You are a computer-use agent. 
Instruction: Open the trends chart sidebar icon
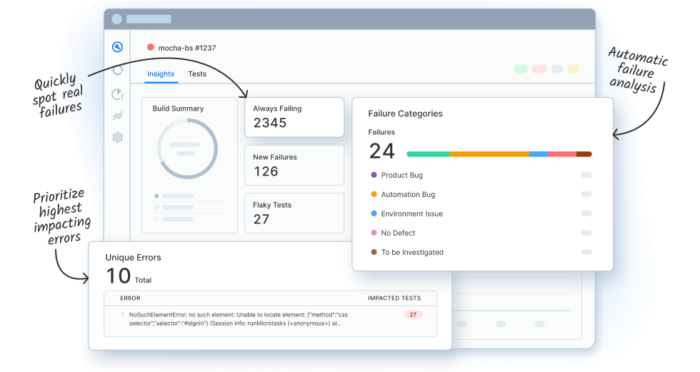pyautogui.click(x=117, y=116)
